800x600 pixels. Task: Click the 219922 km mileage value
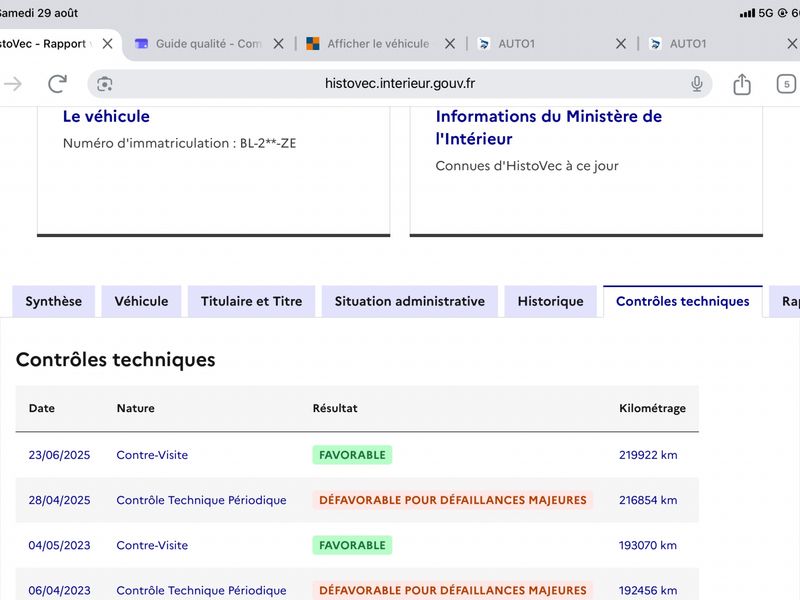(648, 455)
